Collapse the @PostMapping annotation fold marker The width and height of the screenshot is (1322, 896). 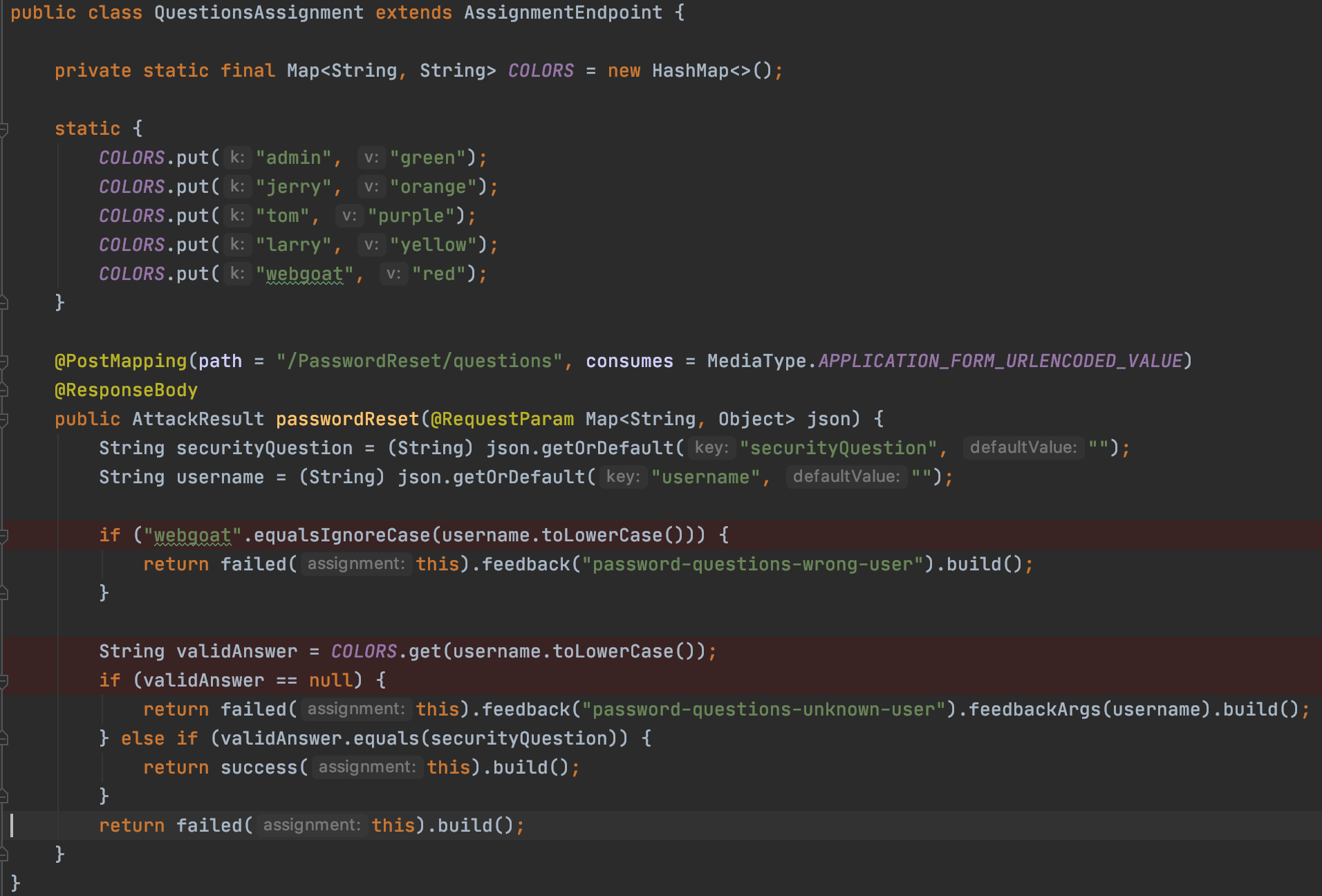pyautogui.click(x=3, y=362)
